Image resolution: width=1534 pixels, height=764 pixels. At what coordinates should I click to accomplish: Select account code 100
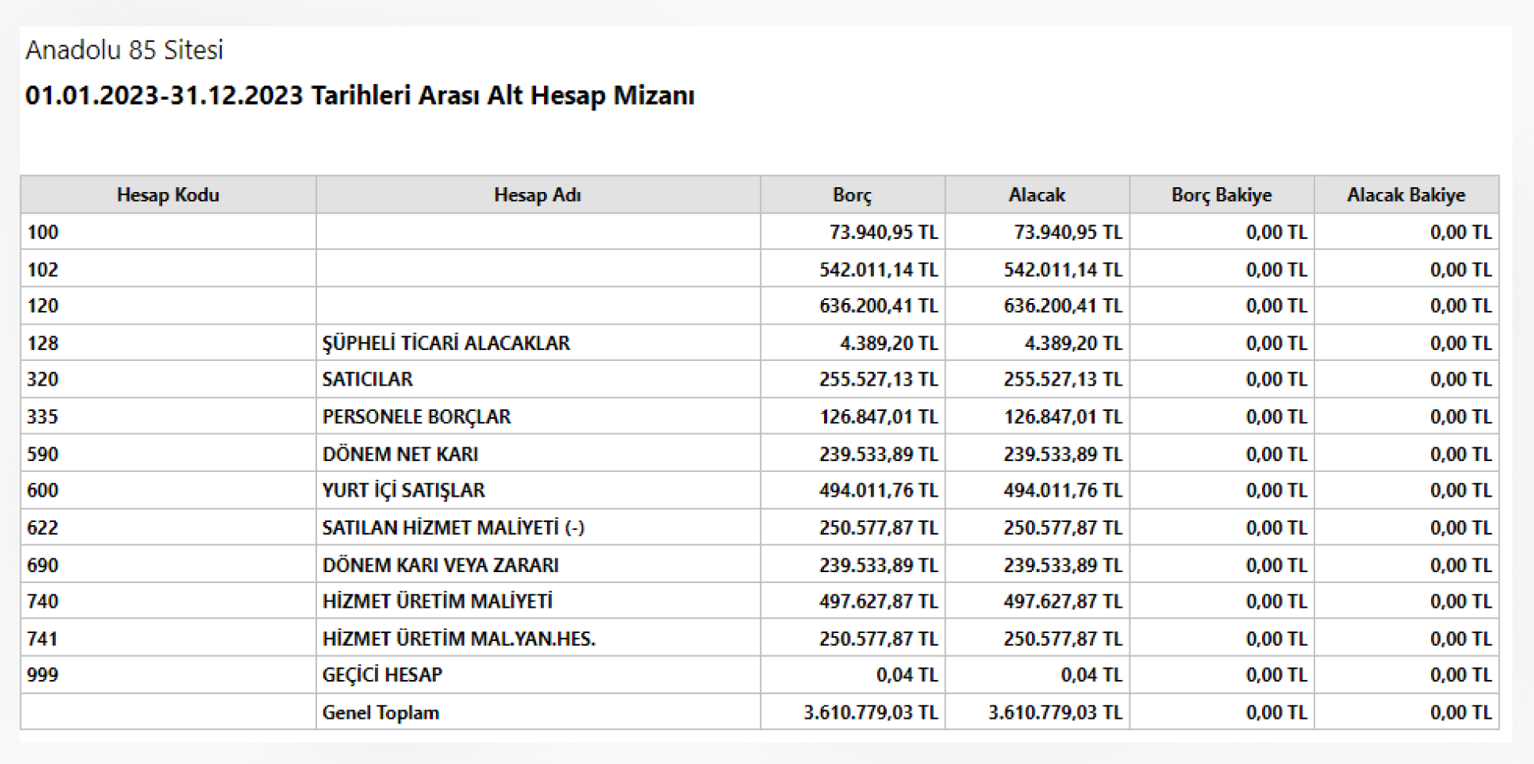point(43,233)
